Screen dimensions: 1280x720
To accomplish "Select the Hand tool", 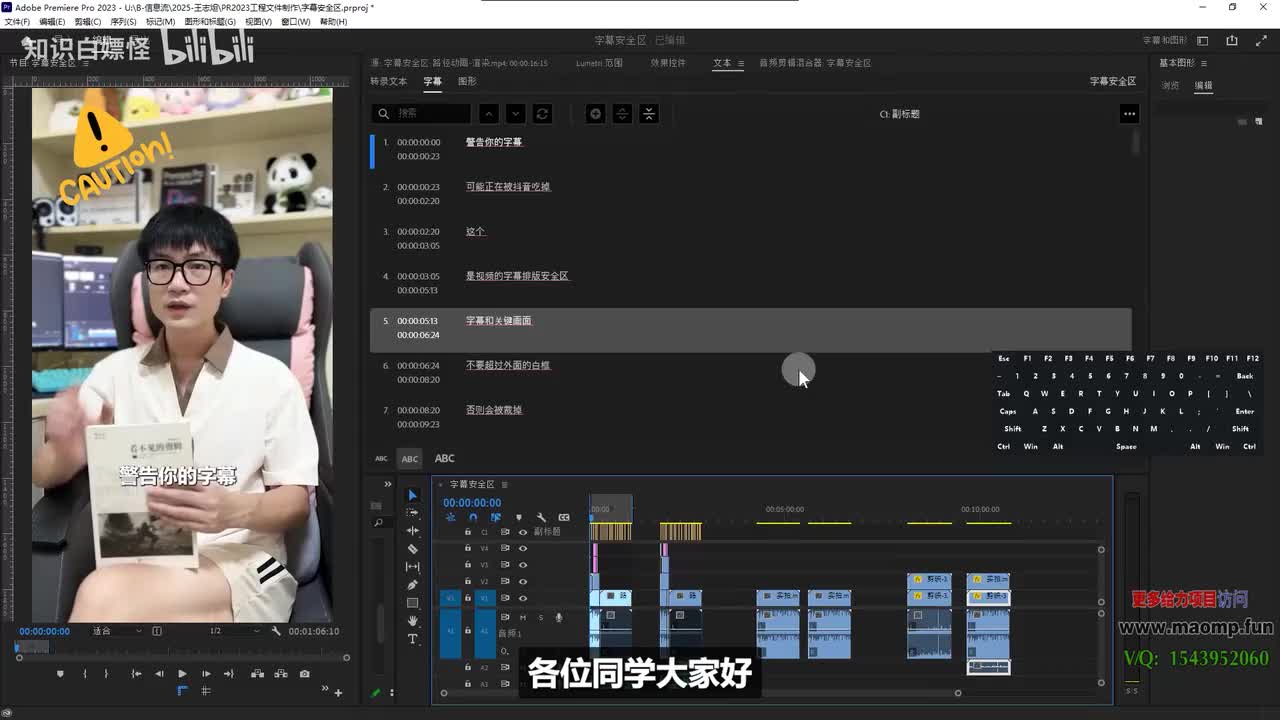I will coord(412,621).
